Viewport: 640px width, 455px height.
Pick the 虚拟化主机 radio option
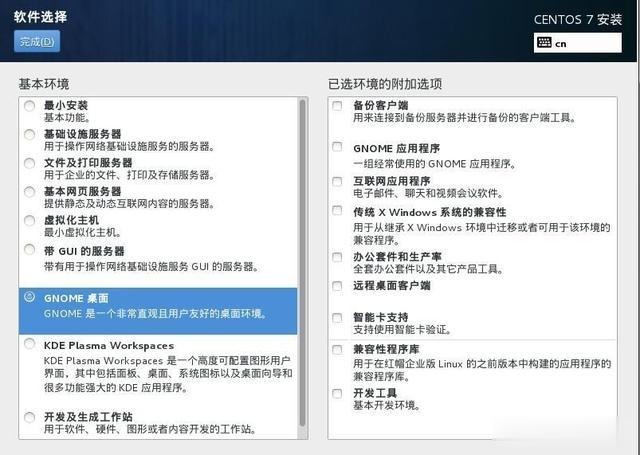pyautogui.click(x=29, y=221)
